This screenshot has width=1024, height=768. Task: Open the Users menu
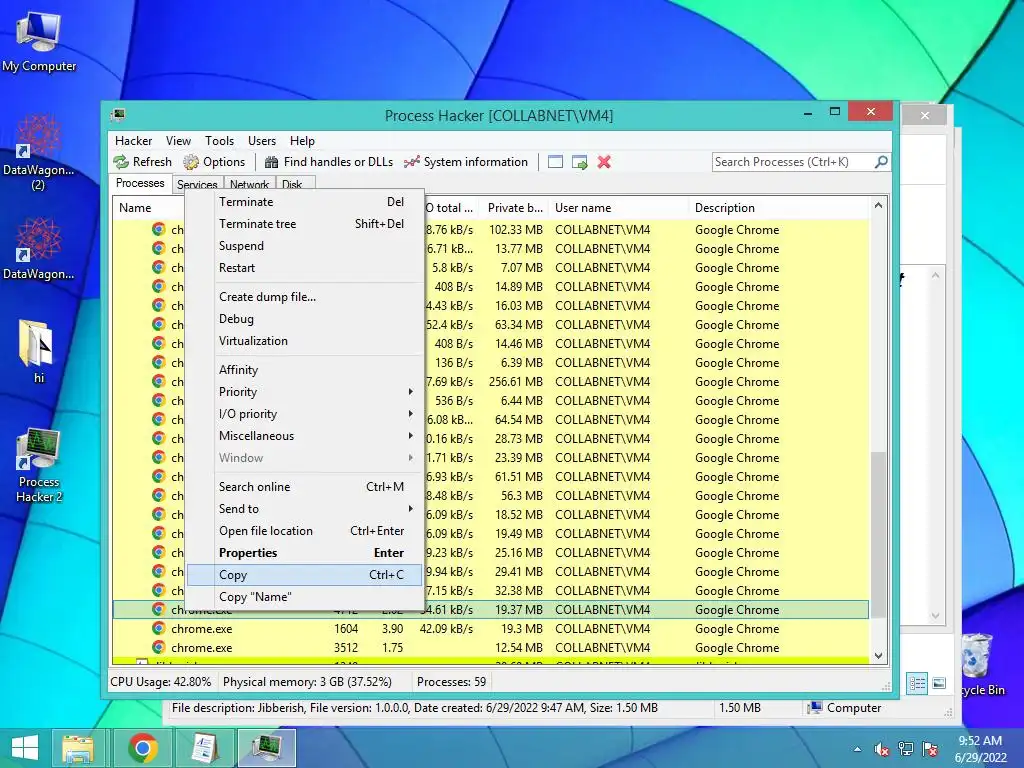262,140
